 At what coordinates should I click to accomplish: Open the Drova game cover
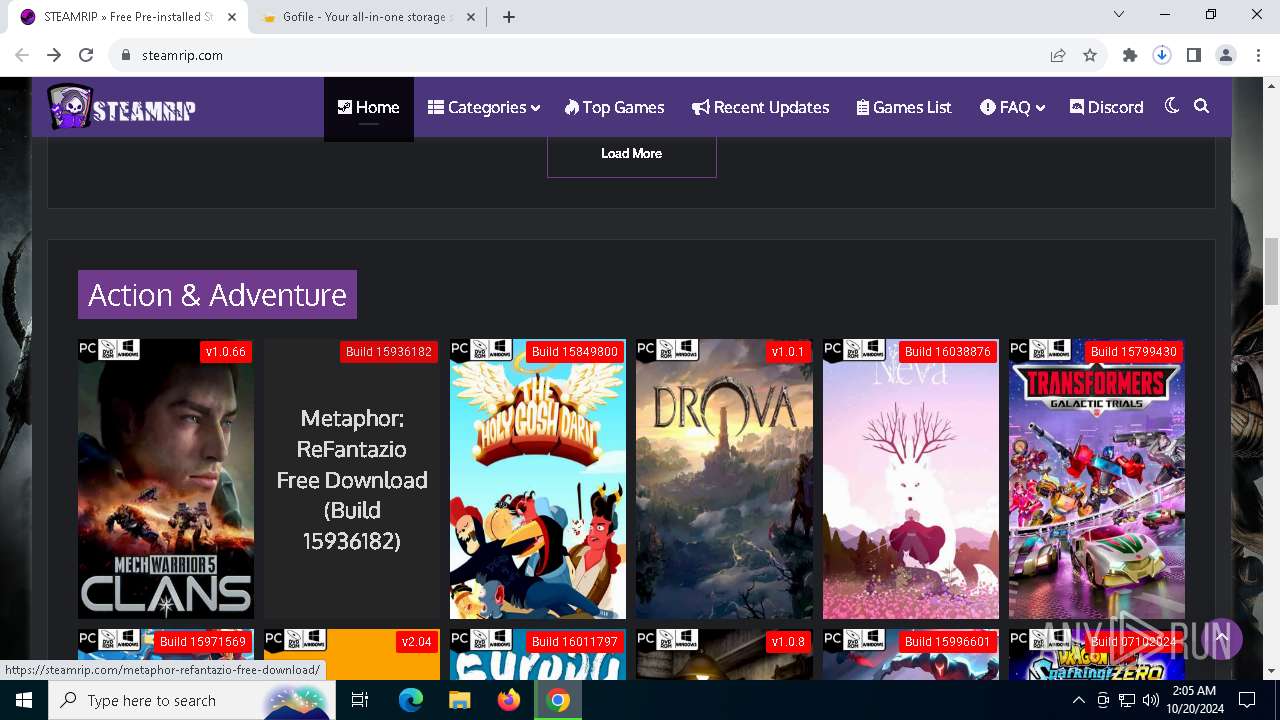[x=724, y=478]
